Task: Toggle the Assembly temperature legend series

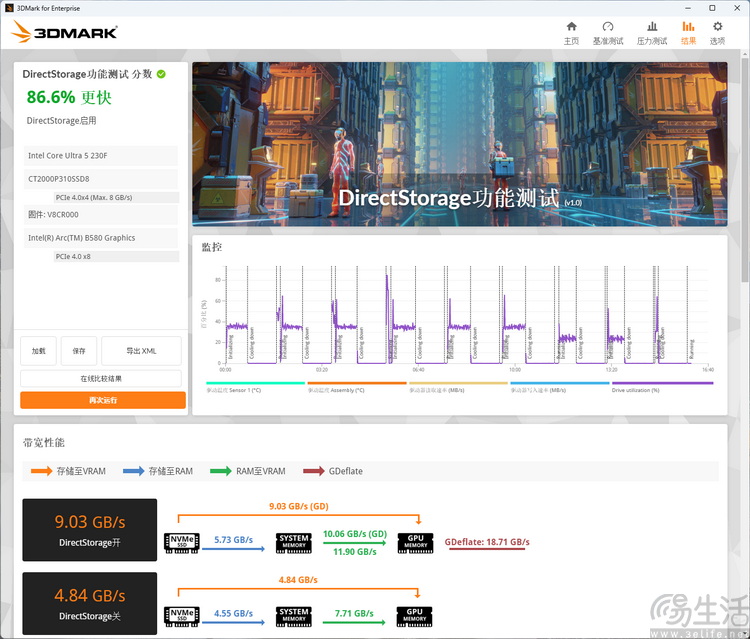Action: pos(356,386)
